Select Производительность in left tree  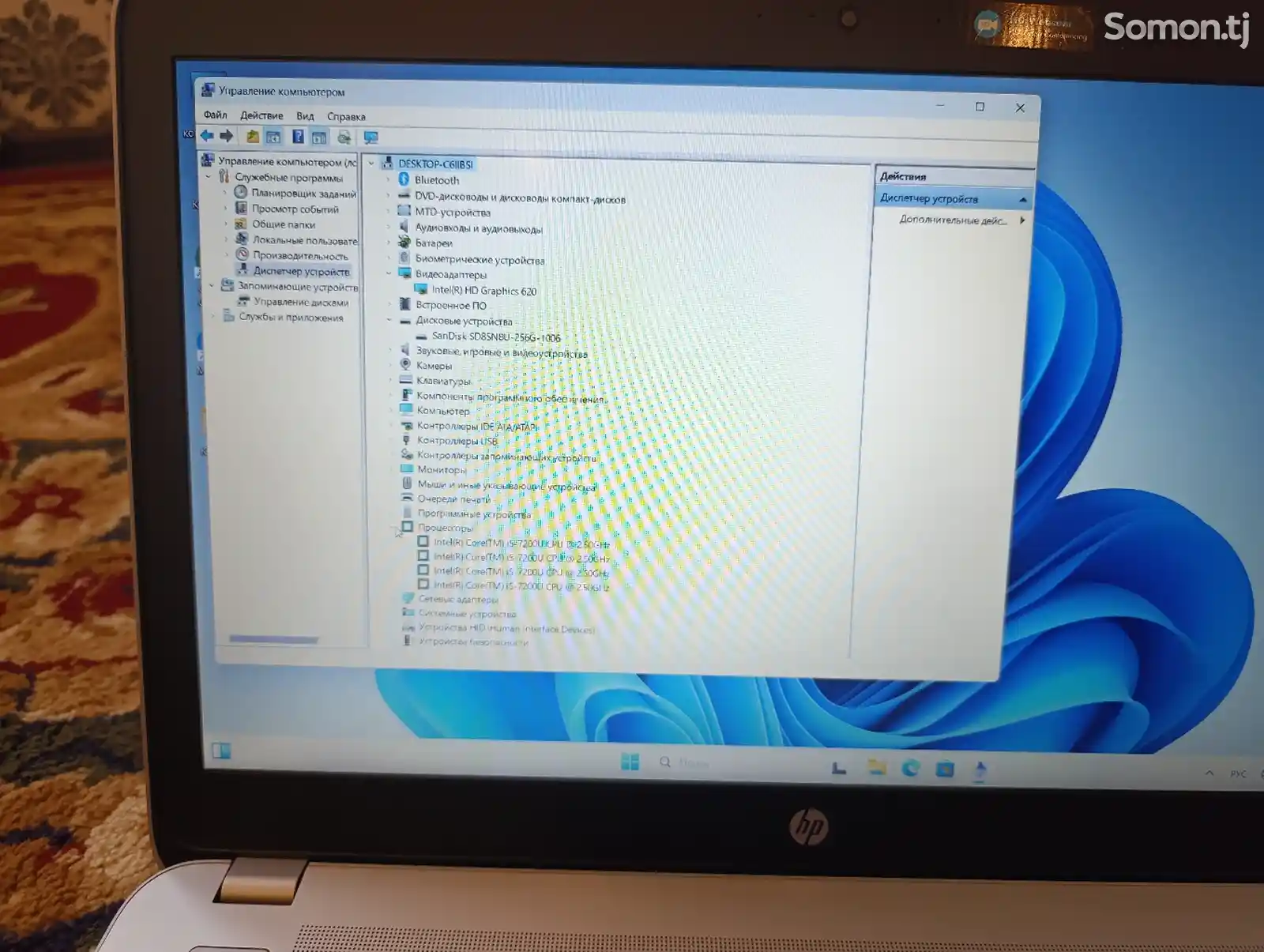[300, 256]
